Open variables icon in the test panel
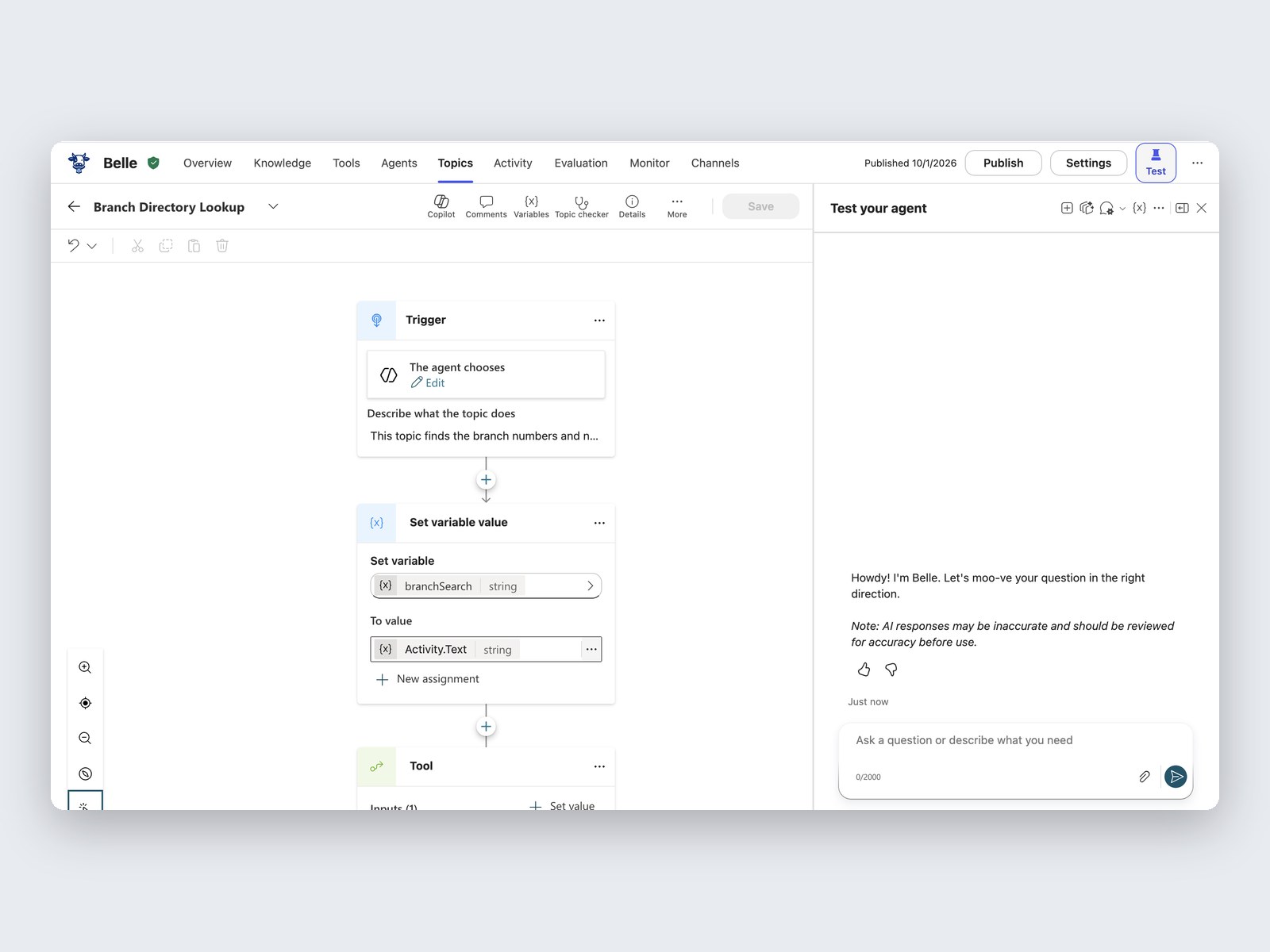The width and height of the screenshot is (1270, 952). pyautogui.click(x=1139, y=208)
